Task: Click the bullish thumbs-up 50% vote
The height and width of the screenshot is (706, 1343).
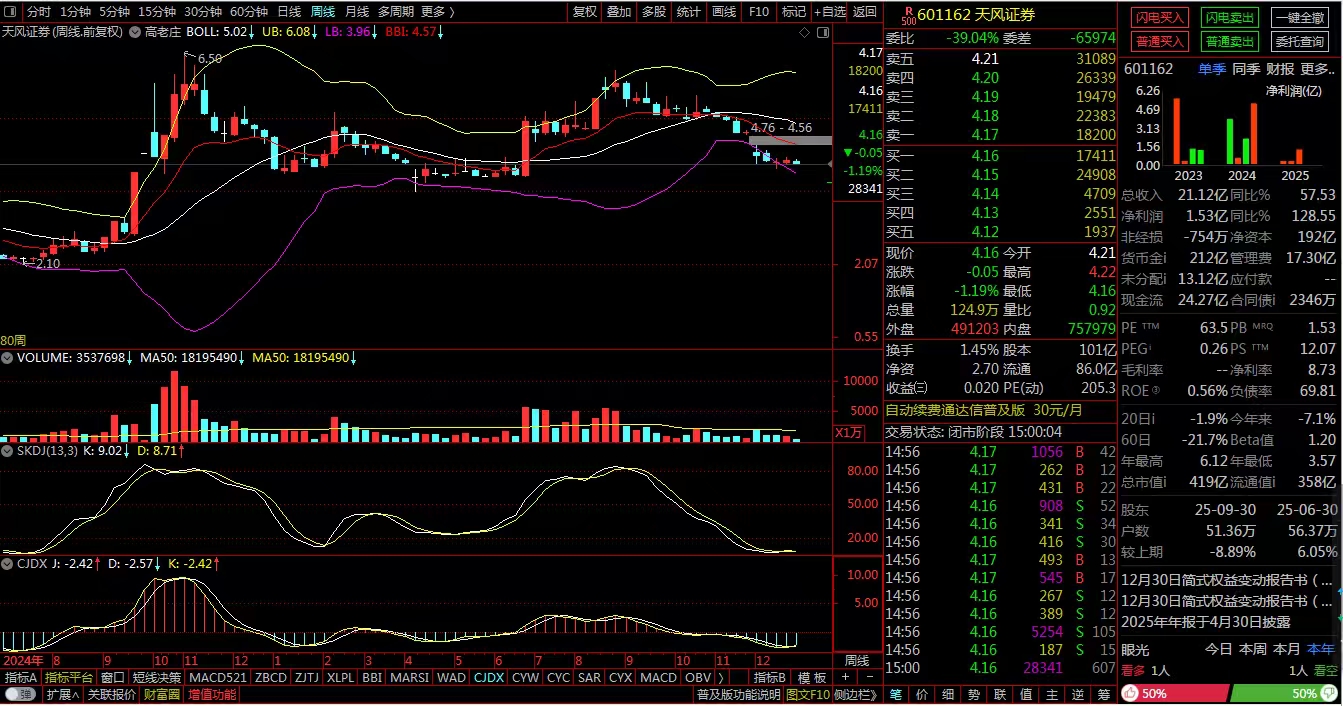Action: tap(1174, 693)
